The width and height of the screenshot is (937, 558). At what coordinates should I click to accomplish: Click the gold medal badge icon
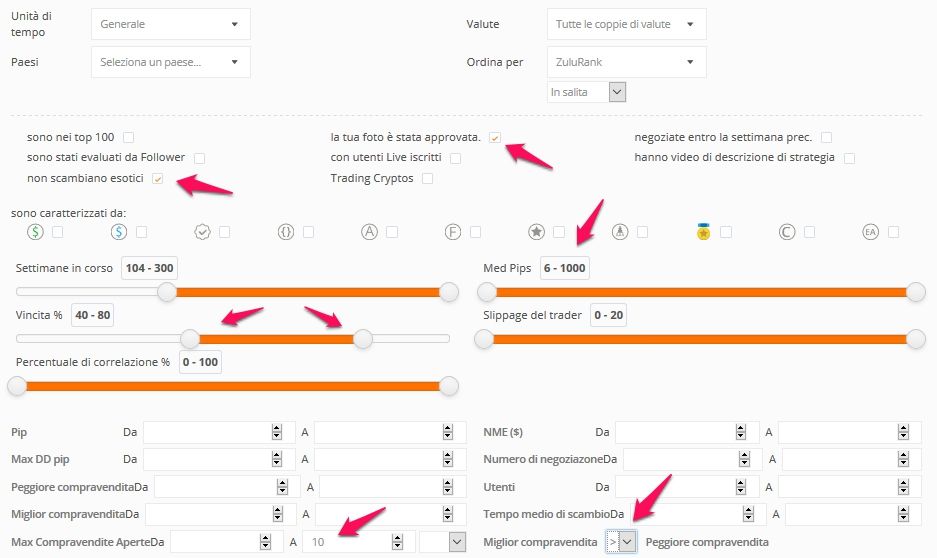703,232
